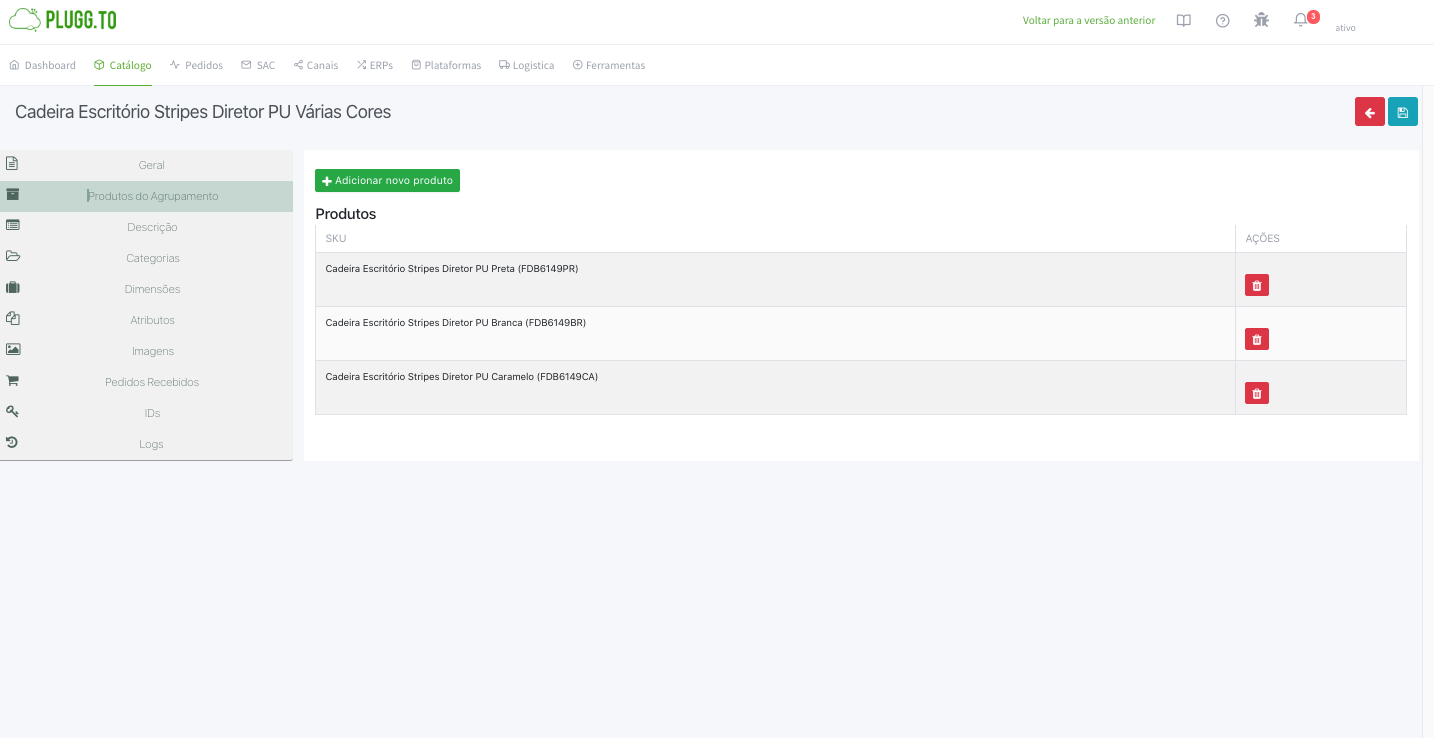Open Pedidos Recebidos via the cart icon
1434x738 pixels.
tap(152, 382)
